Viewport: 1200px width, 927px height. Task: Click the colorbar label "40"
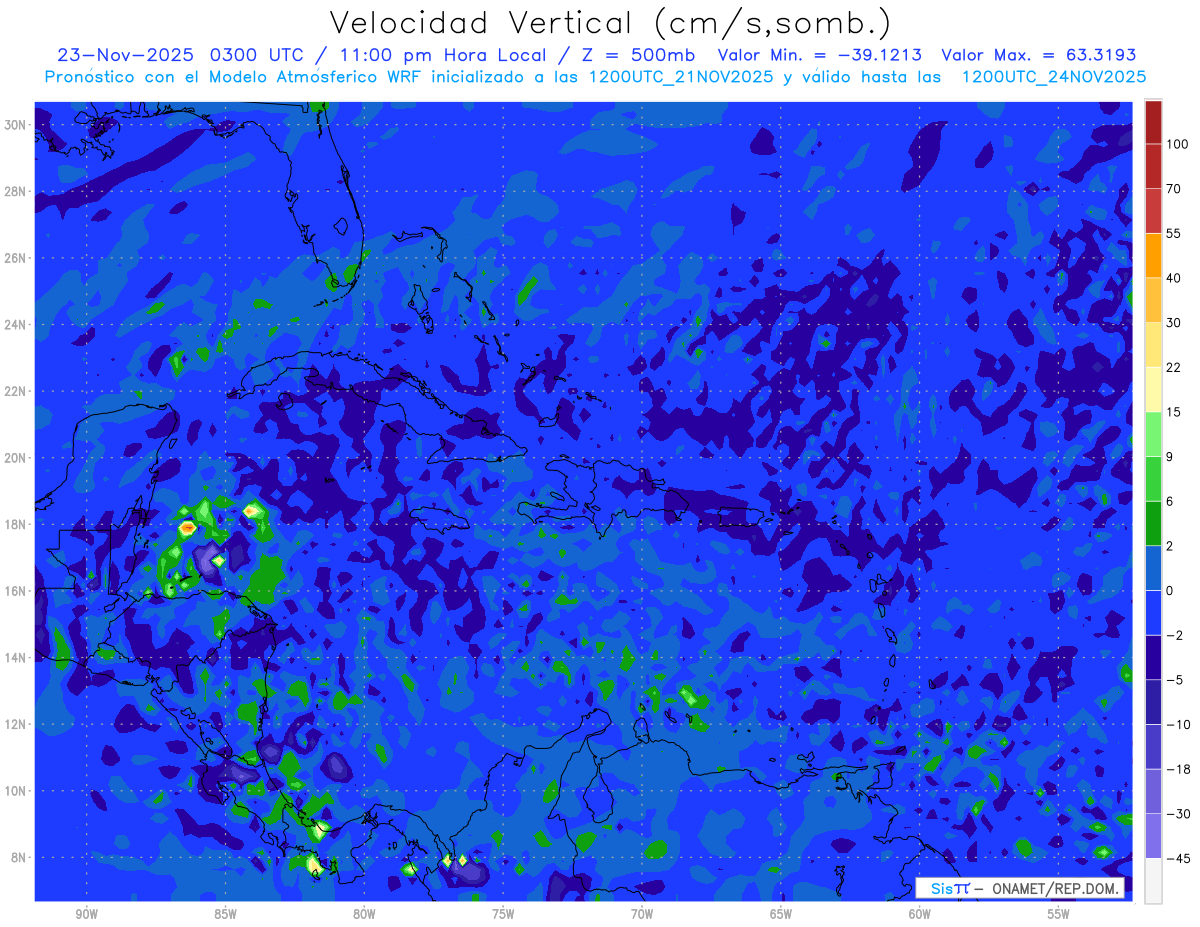[1174, 278]
